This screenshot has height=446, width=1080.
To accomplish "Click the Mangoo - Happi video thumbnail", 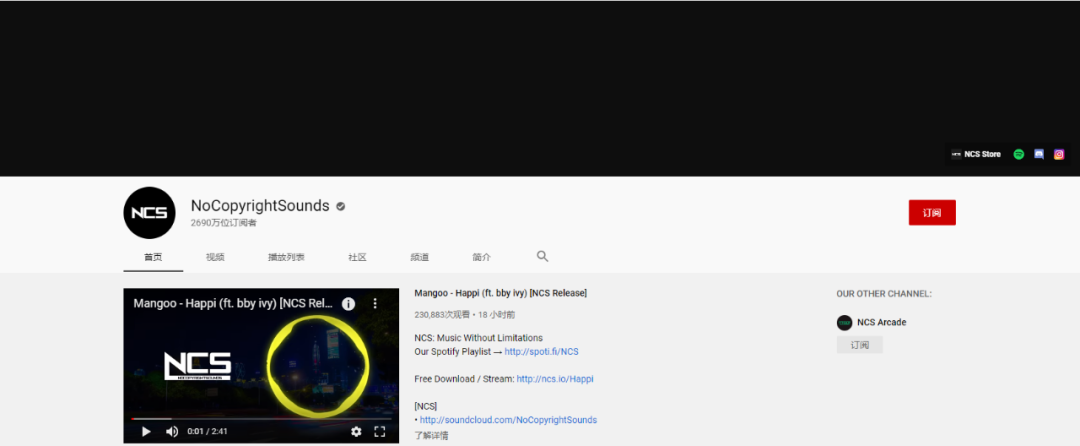I will click(x=261, y=365).
